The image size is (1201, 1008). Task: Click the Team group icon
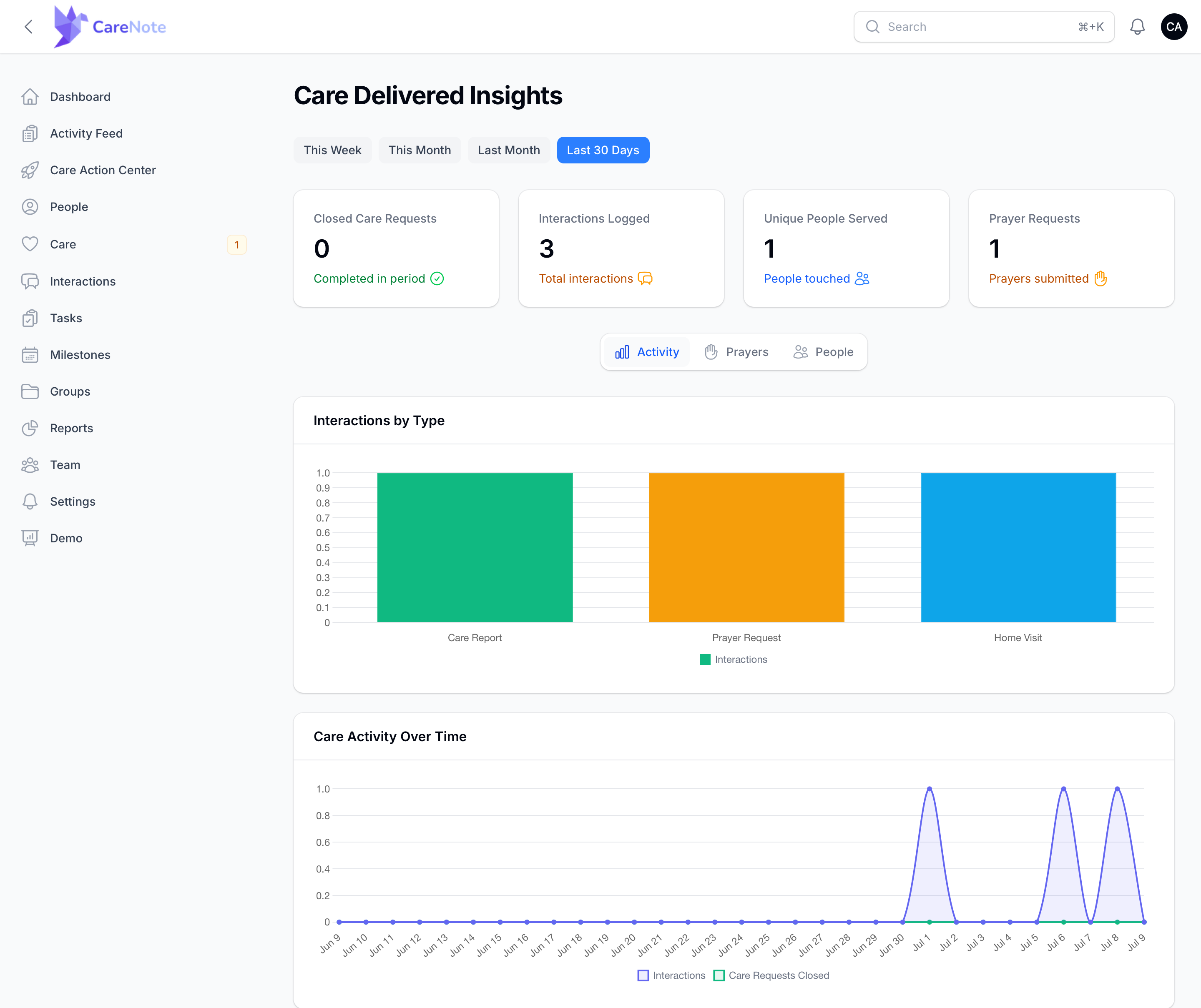30,465
